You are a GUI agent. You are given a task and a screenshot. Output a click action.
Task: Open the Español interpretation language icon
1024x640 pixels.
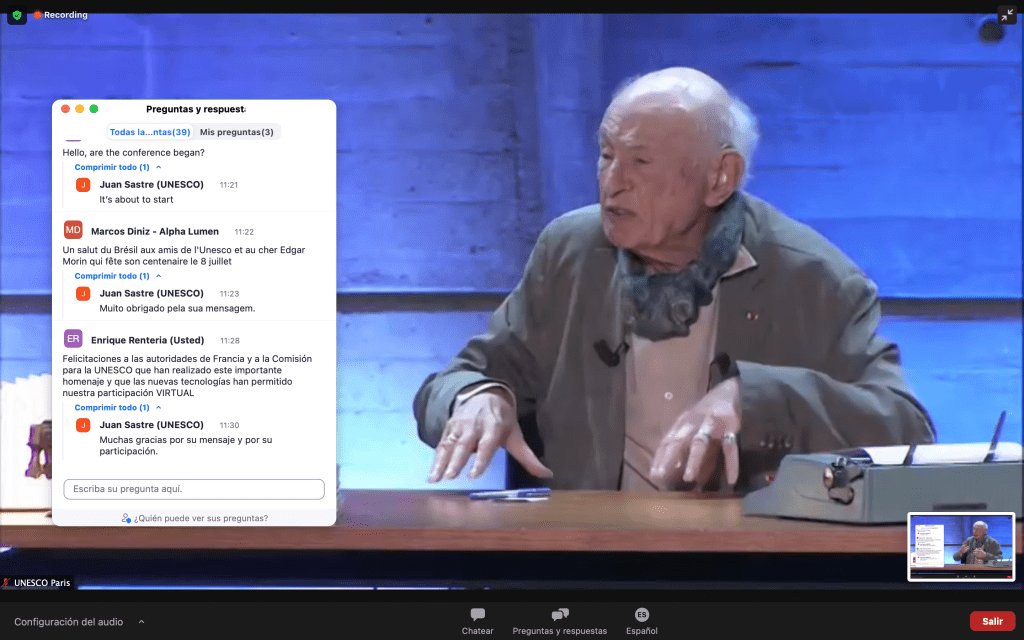point(641,615)
